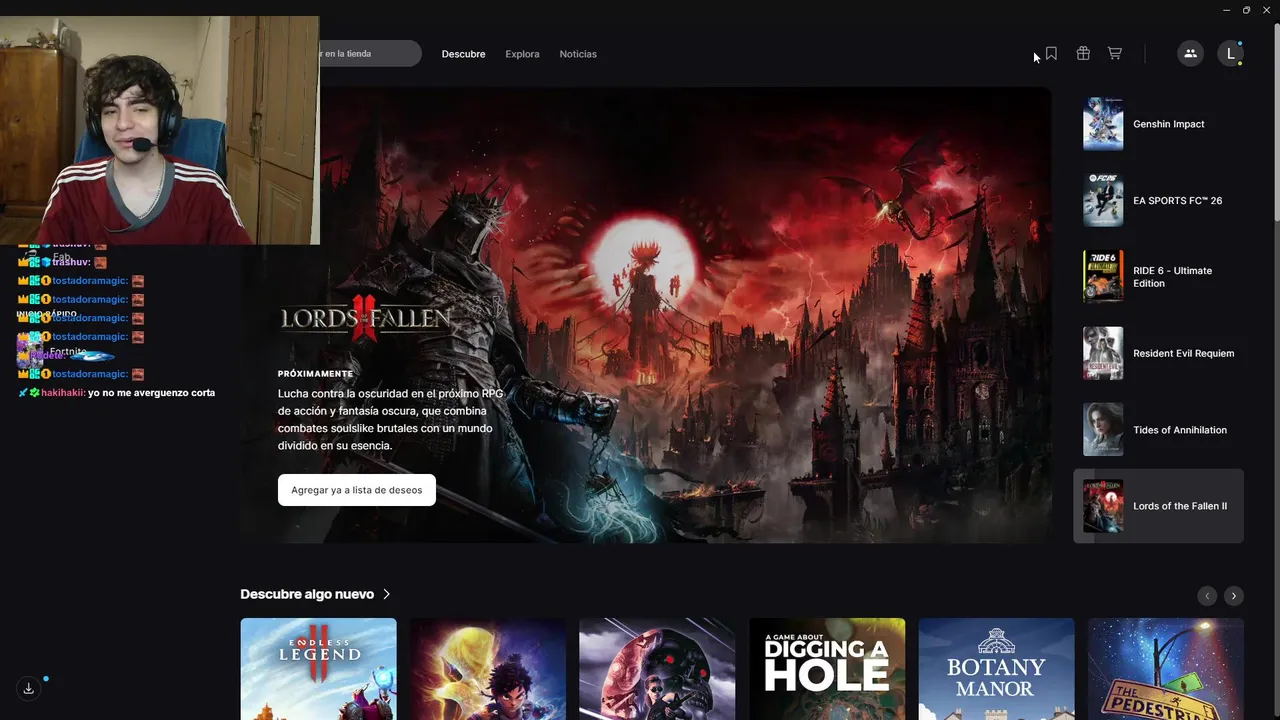Viewport: 1280px width, 720px height.
Task: Open the A Game About Digging a Hole card
Action: pyautogui.click(x=827, y=669)
